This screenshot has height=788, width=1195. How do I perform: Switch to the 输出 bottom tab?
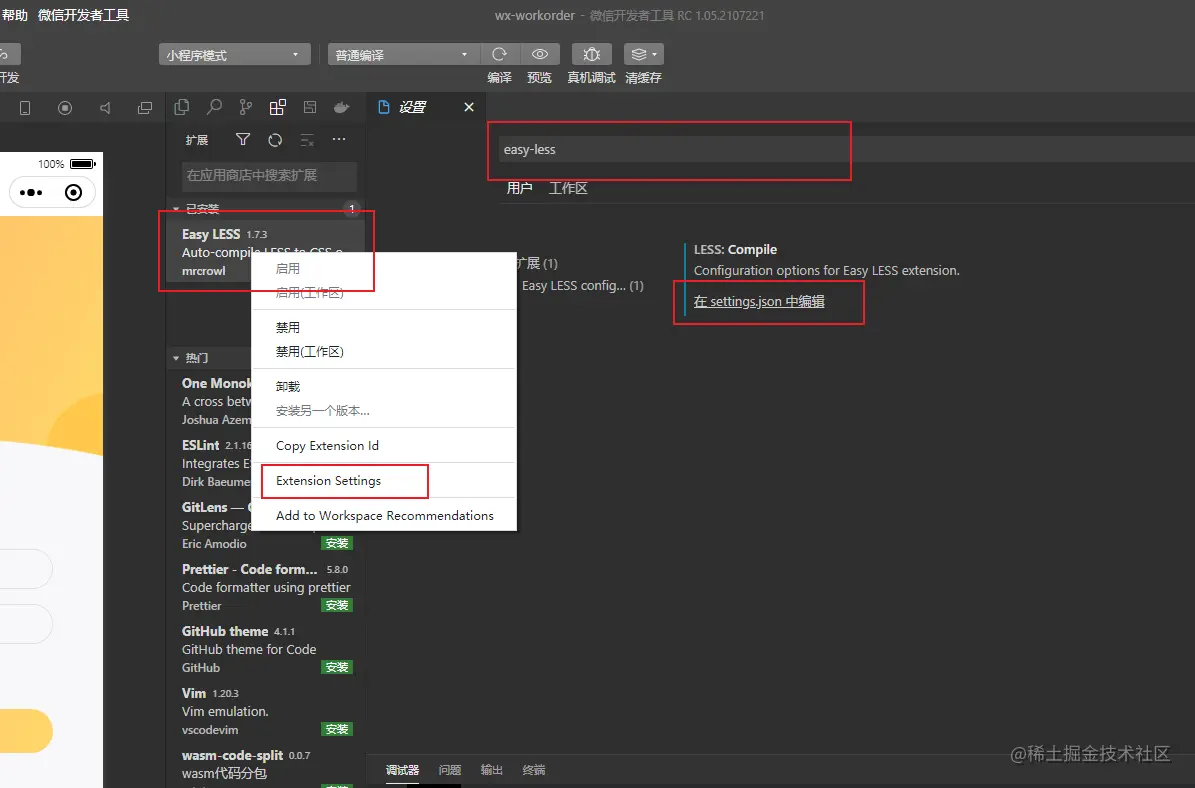click(492, 770)
